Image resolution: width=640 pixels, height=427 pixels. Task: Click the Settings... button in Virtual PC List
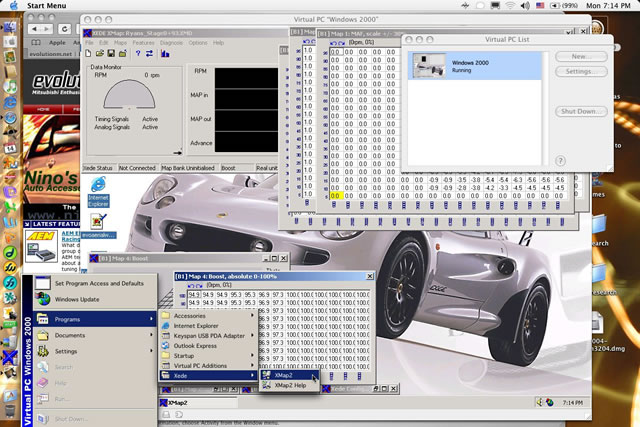click(579, 72)
